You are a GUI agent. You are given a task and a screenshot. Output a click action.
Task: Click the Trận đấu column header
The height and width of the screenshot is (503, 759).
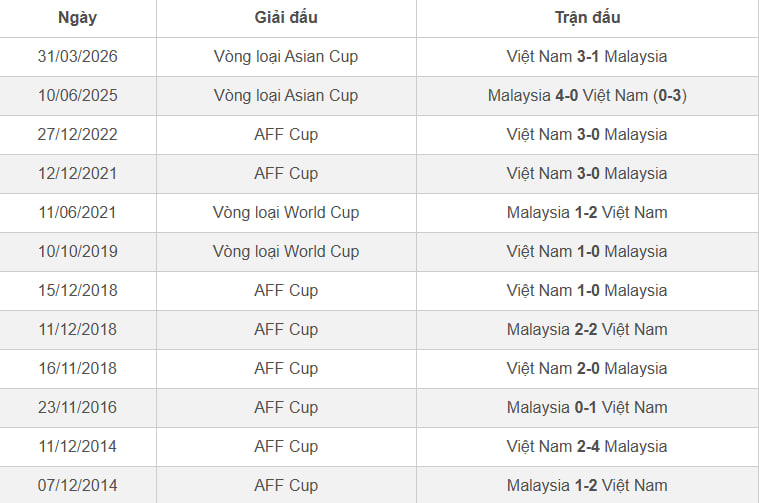click(x=587, y=17)
